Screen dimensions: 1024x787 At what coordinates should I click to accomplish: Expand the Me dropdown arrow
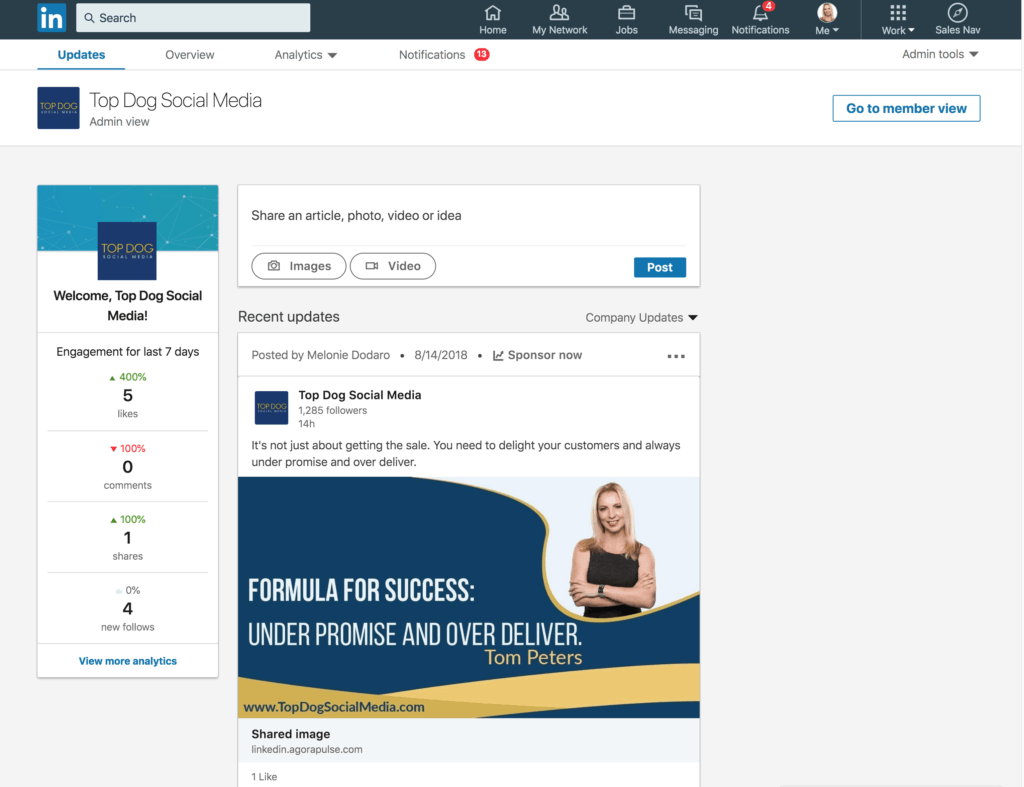[x=836, y=30]
